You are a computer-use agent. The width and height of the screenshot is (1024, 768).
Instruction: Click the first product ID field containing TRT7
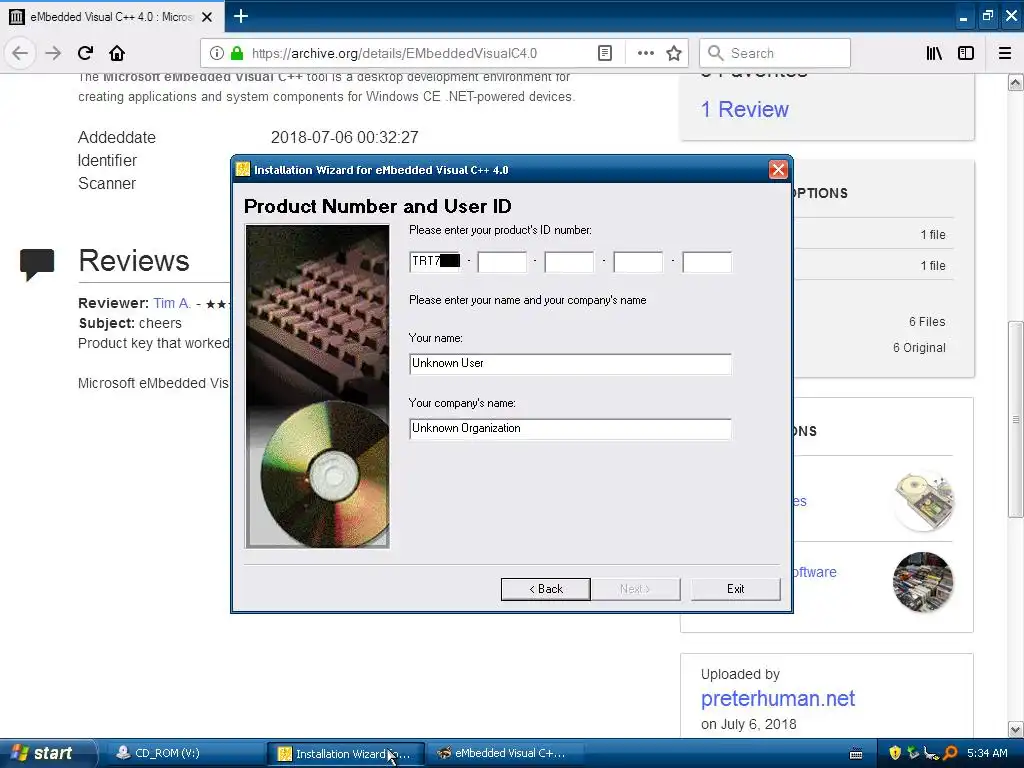(x=436, y=261)
